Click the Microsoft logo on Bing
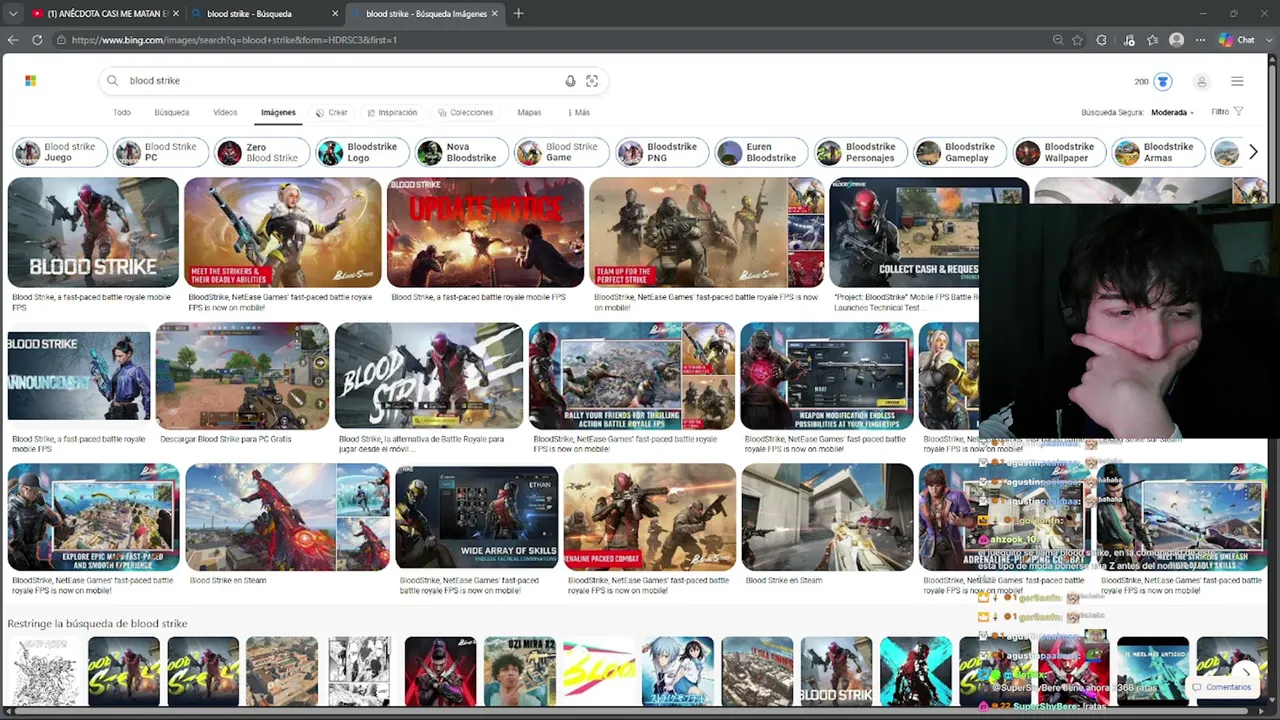1280x720 pixels. tap(30, 81)
